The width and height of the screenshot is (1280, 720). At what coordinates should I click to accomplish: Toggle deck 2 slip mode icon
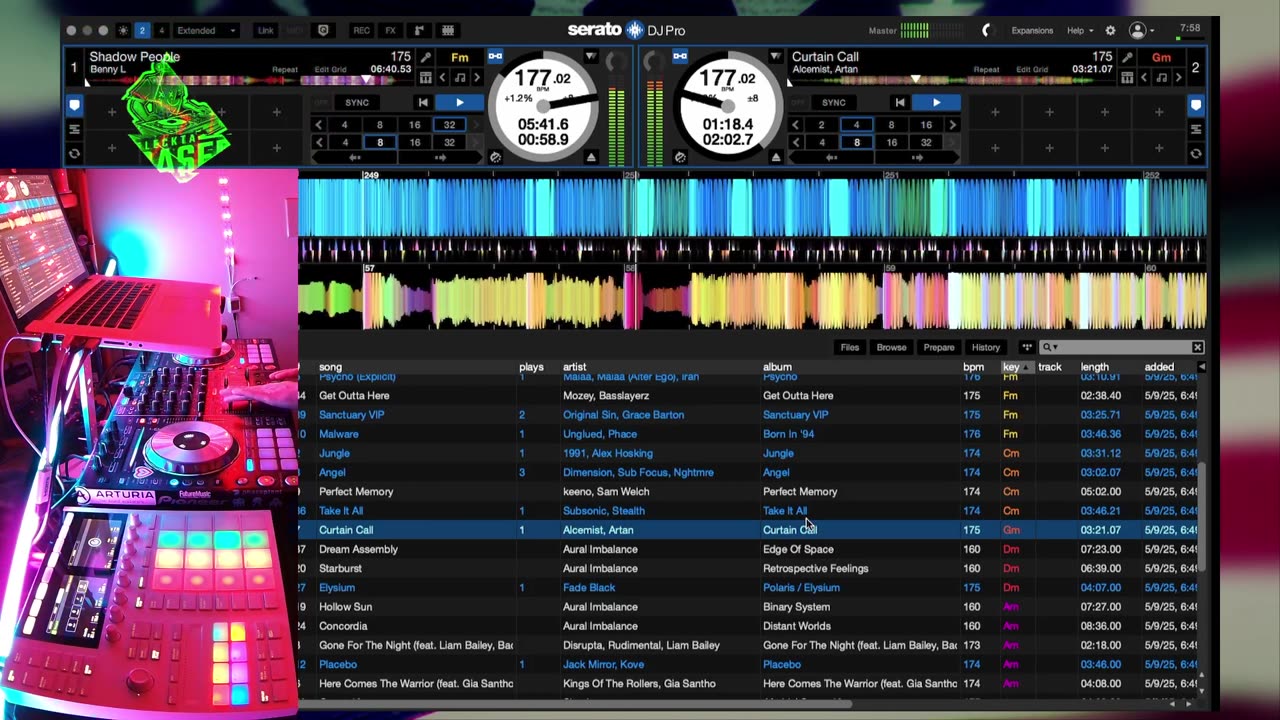[681, 156]
